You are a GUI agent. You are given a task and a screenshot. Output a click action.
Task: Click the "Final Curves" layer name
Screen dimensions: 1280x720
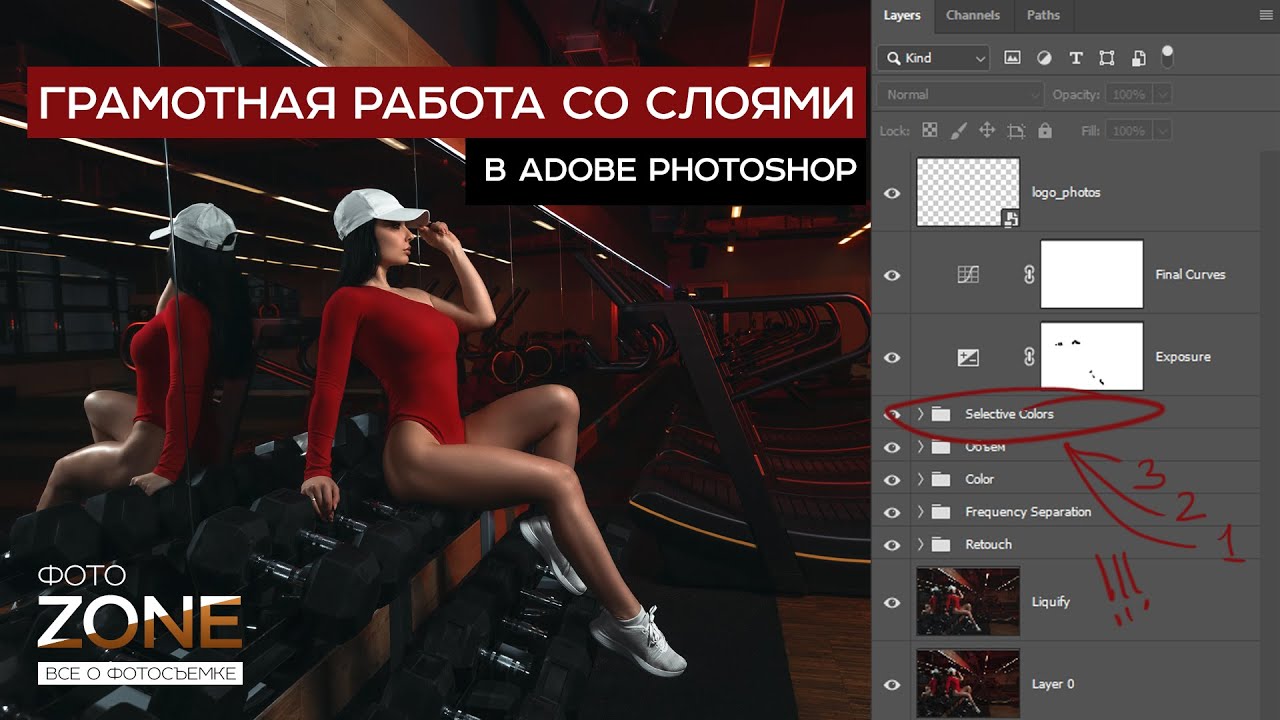tap(1190, 274)
